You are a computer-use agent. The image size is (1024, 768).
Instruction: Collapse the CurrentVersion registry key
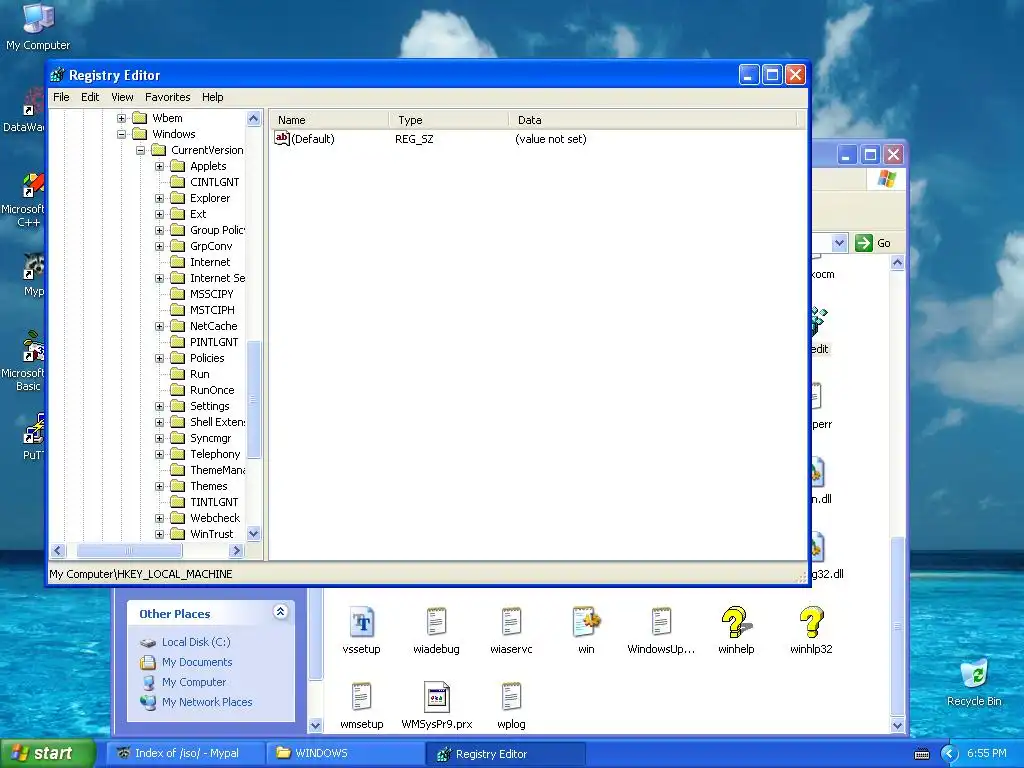coord(140,150)
